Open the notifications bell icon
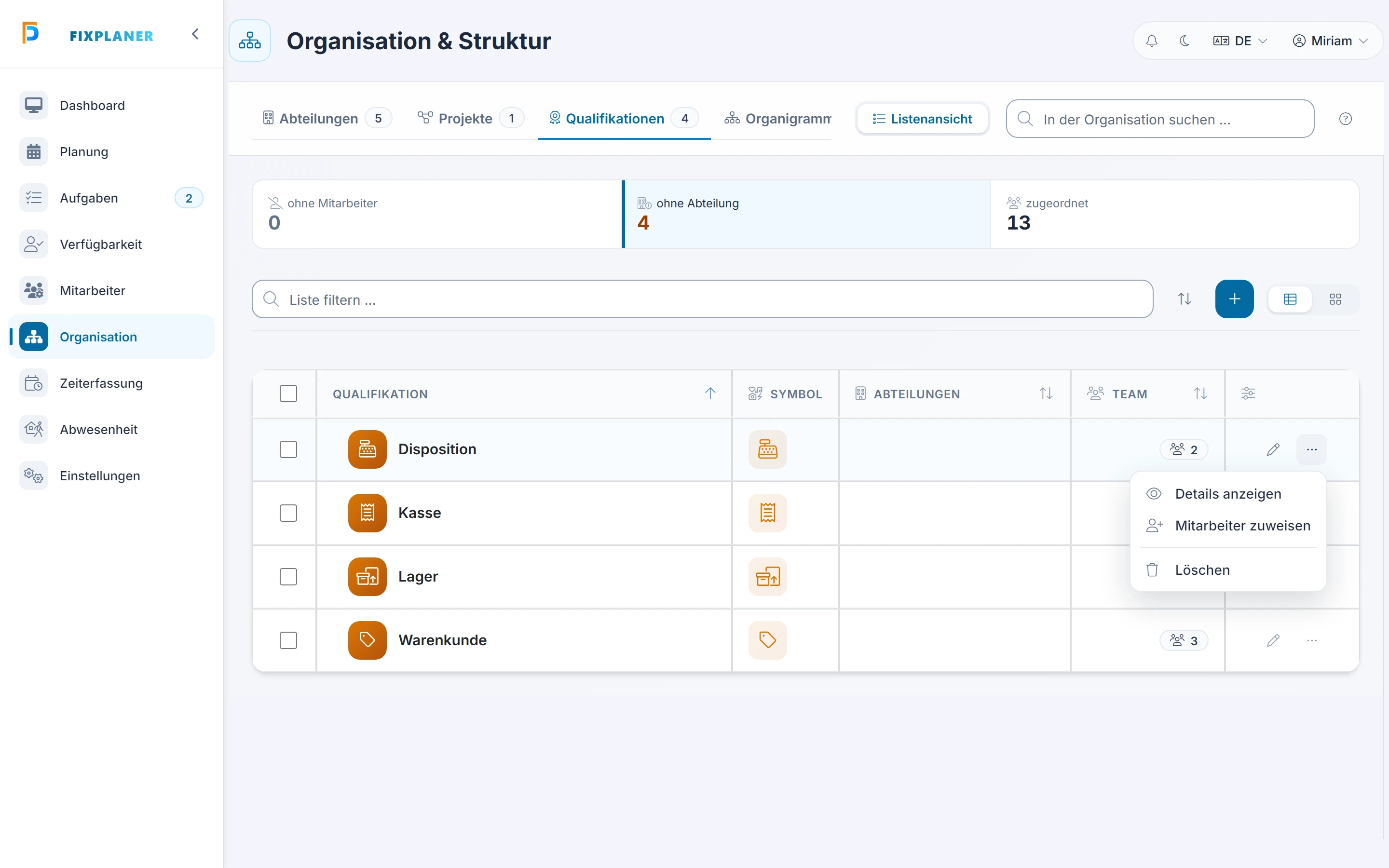Screen dimensions: 1389x868 (x=1151, y=41)
